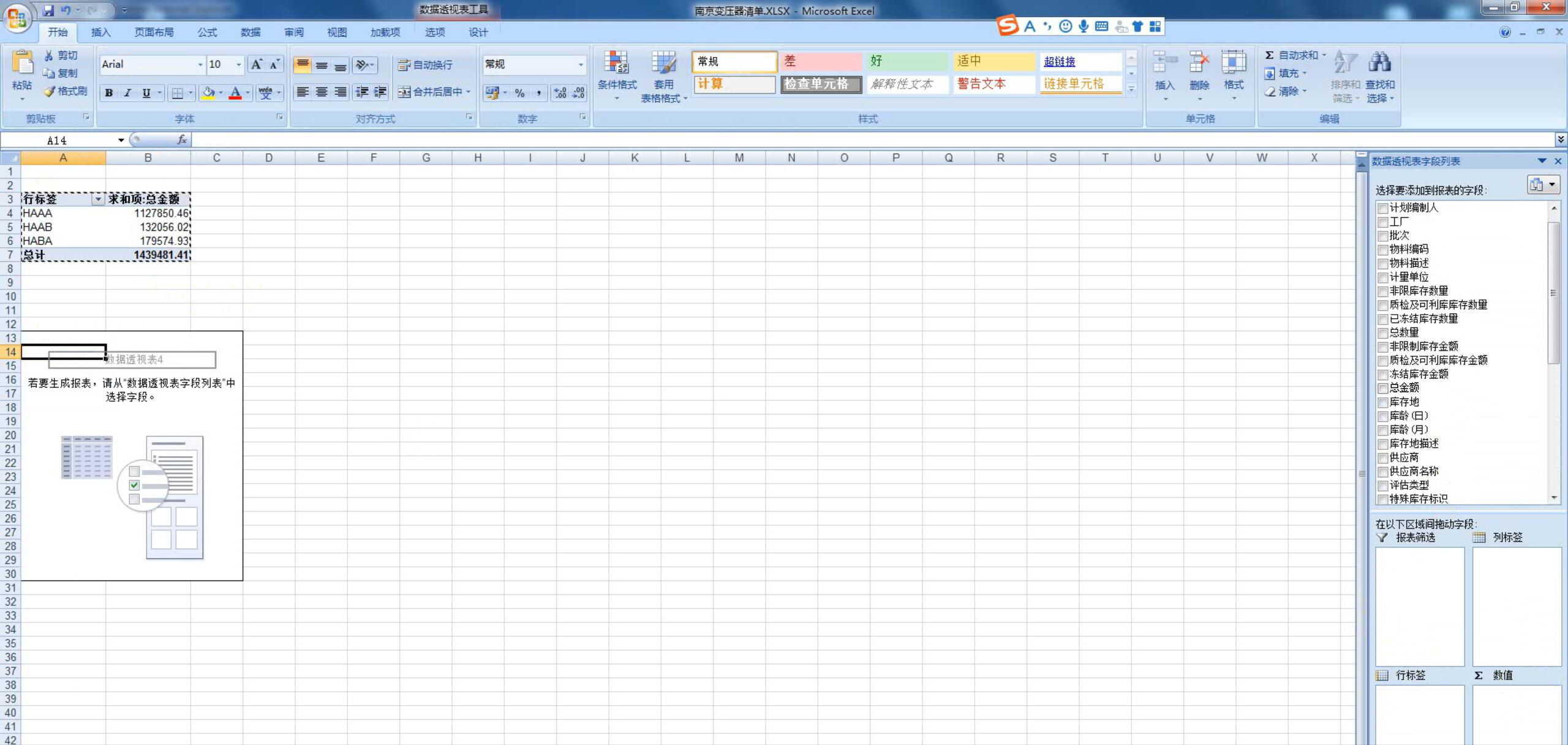Click the insert function fx icon

click(182, 140)
